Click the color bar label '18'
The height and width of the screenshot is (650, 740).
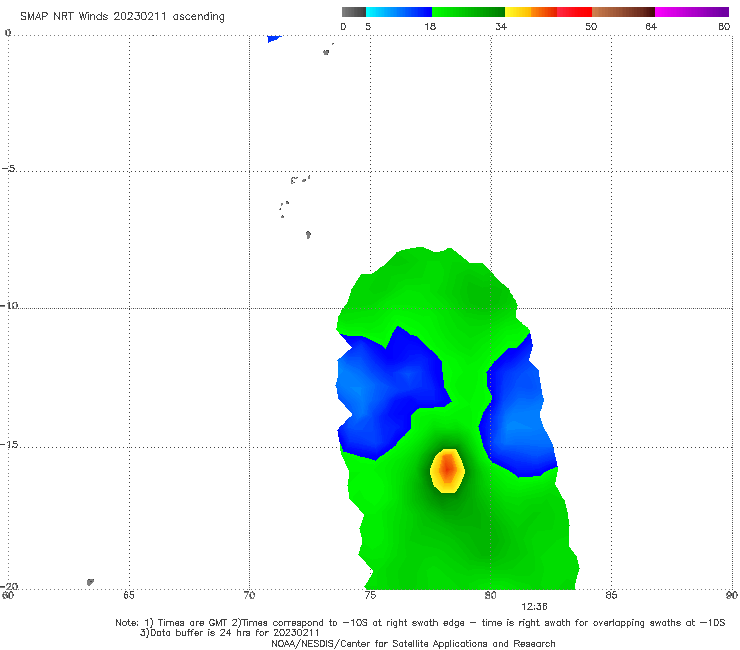pos(430,27)
